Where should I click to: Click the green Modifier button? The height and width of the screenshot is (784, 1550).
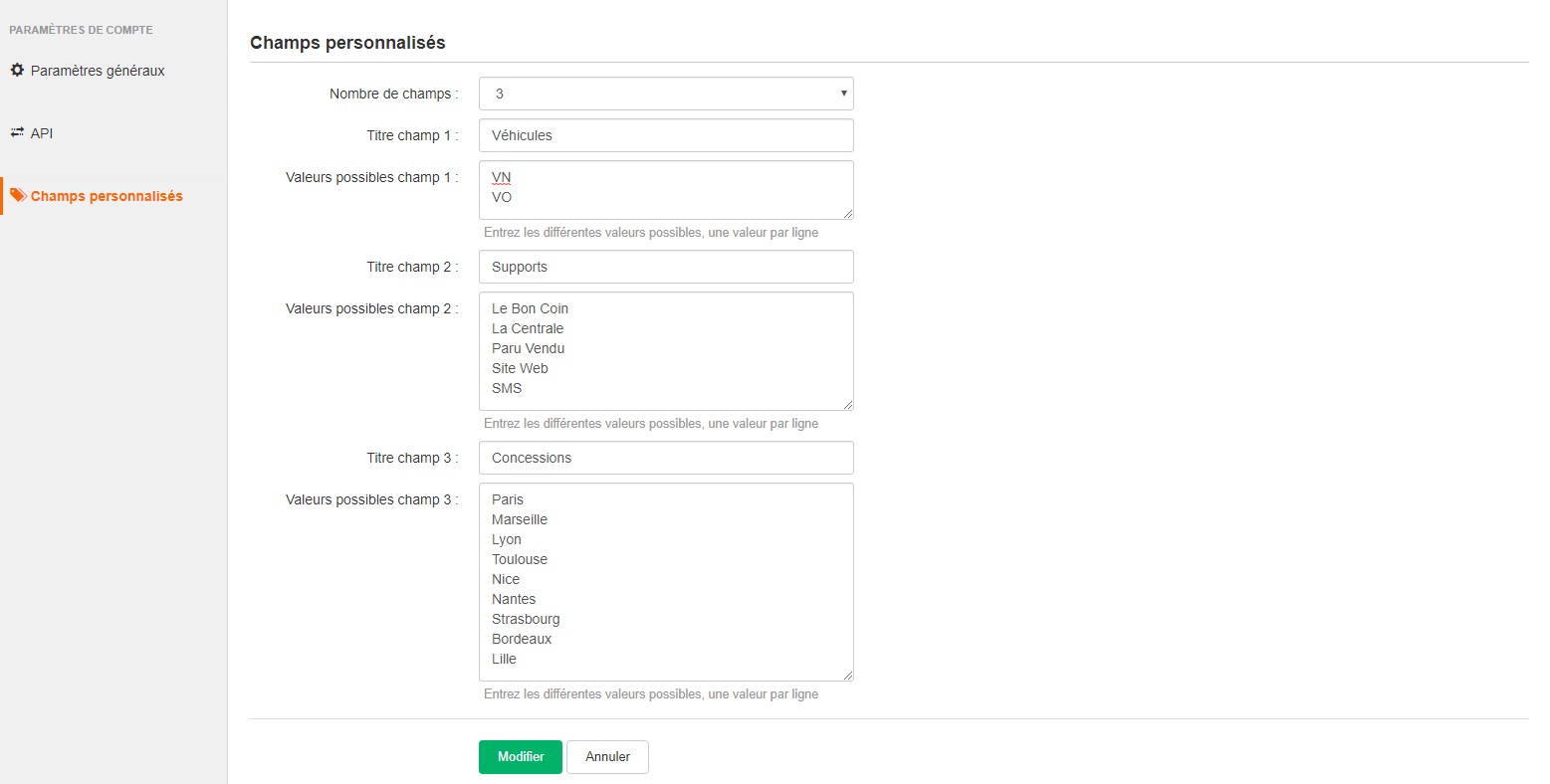520,756
